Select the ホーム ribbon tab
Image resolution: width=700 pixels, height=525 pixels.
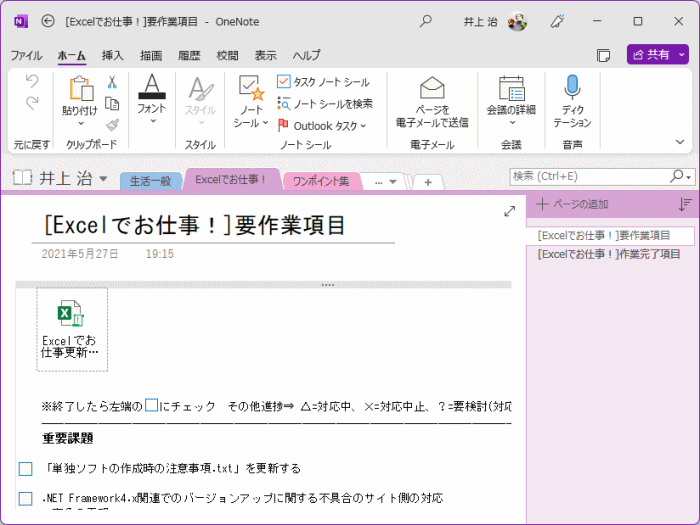click(71, 55)
